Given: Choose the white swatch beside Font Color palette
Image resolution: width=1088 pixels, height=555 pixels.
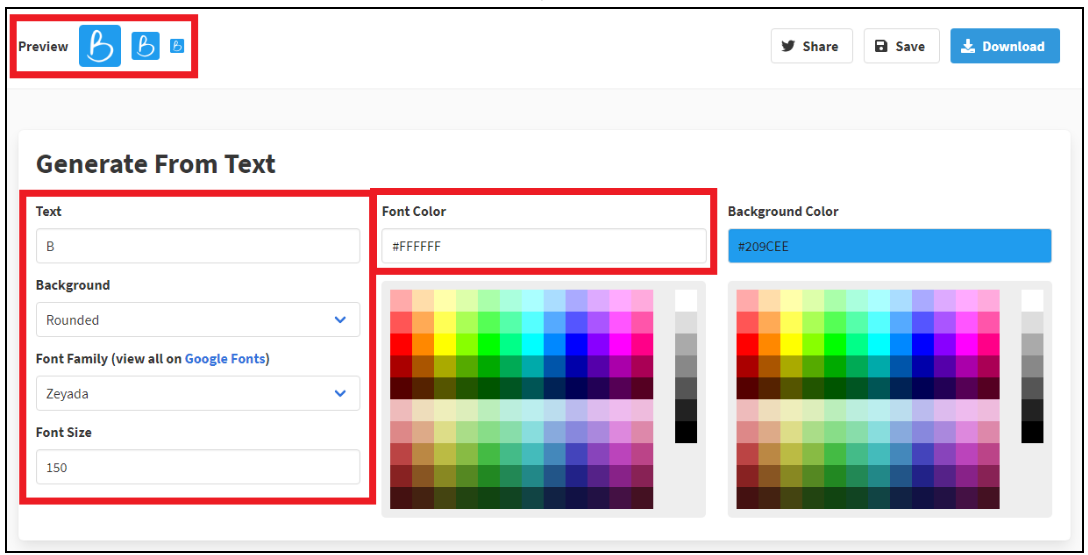Looking at the screenshot, I should [x=686, y=301].
